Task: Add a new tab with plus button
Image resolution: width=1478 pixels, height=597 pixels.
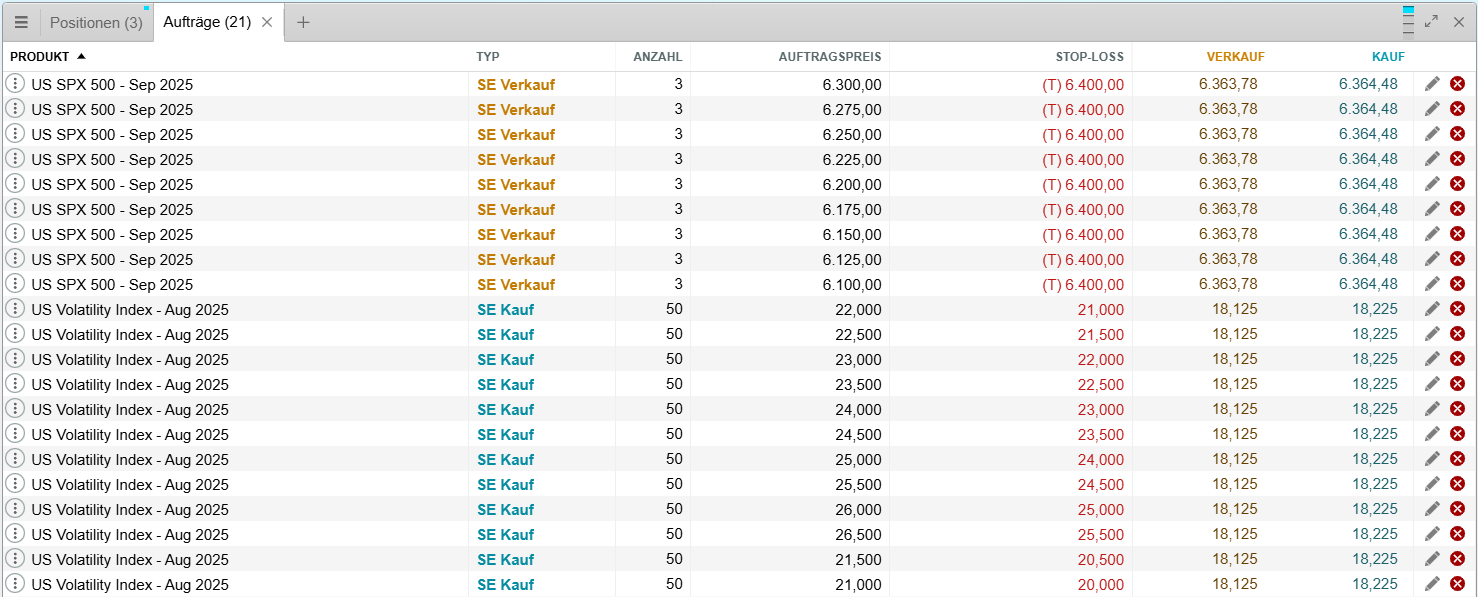Action: 303,22
